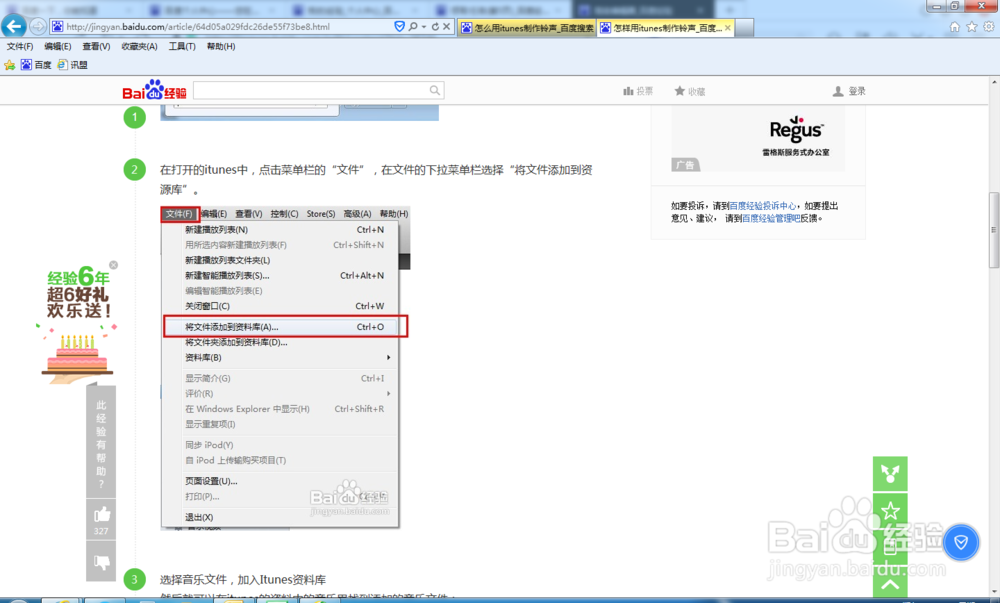Open the 收藏夹(A) browser menu

click(139, 47)
